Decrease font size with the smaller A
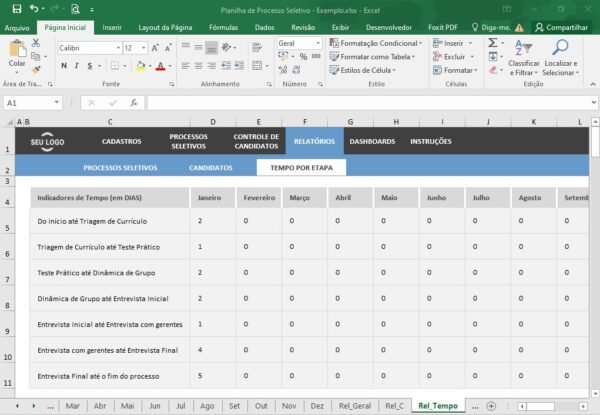Screen dimensions: 600x415 click(x=168, y=48)
